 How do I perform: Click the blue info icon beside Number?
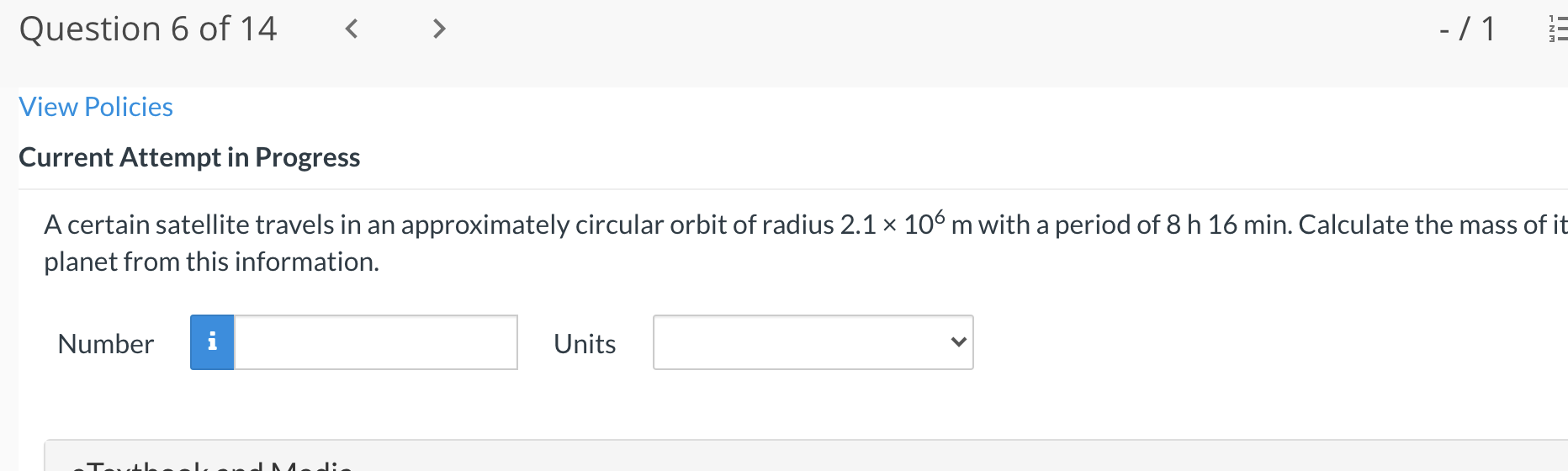[212, 342]
